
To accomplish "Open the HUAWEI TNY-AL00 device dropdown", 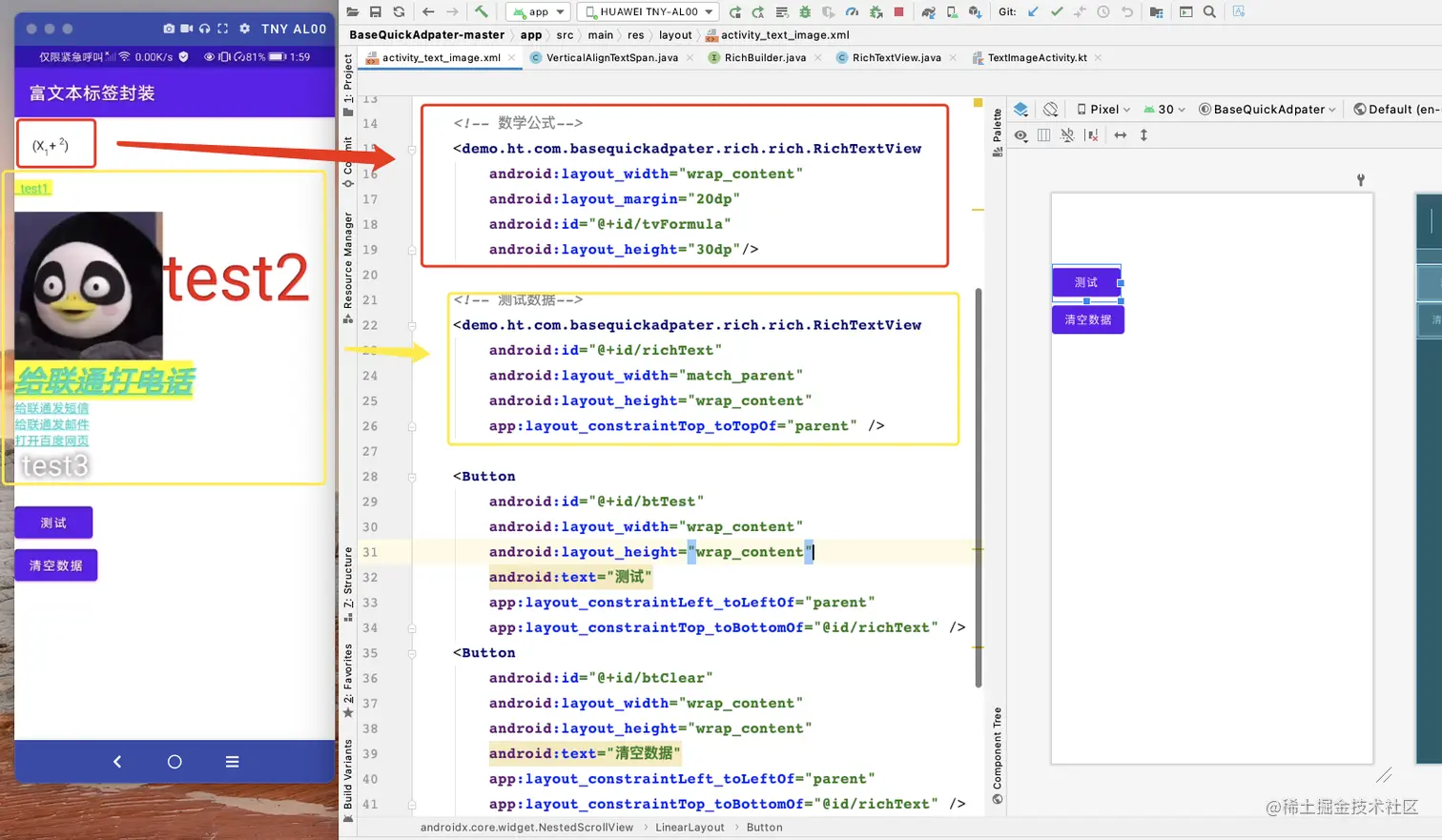I will [x=649, y=12].
